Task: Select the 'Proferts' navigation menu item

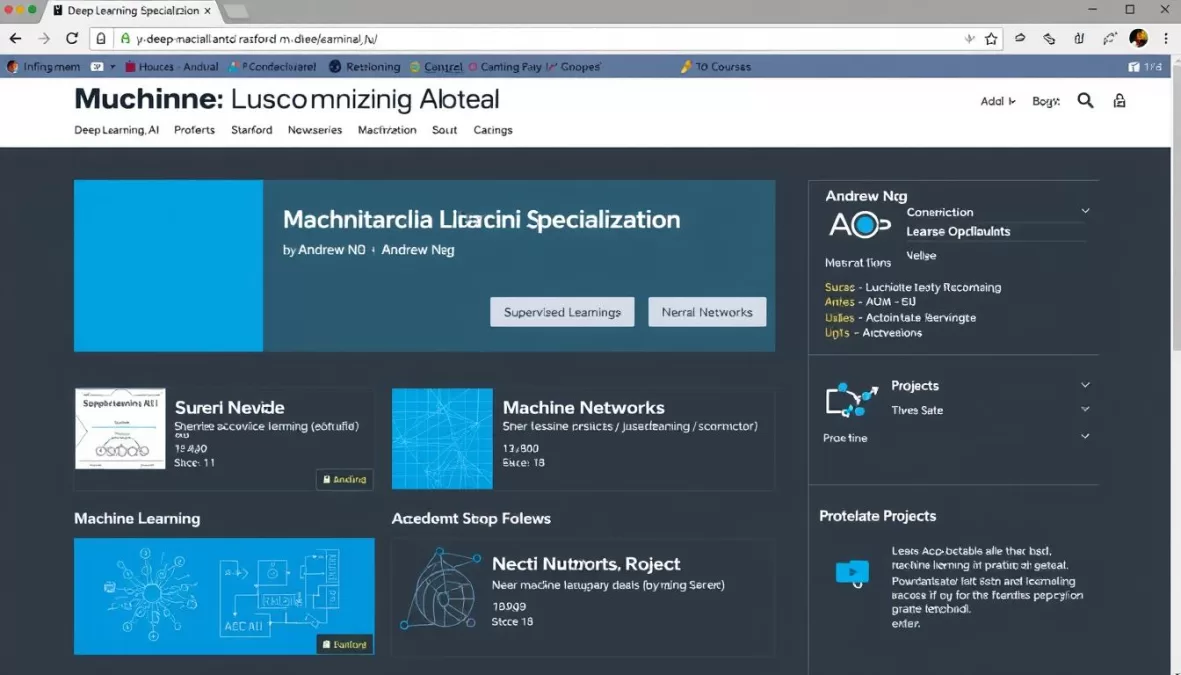Action: [x=194, y=129]
